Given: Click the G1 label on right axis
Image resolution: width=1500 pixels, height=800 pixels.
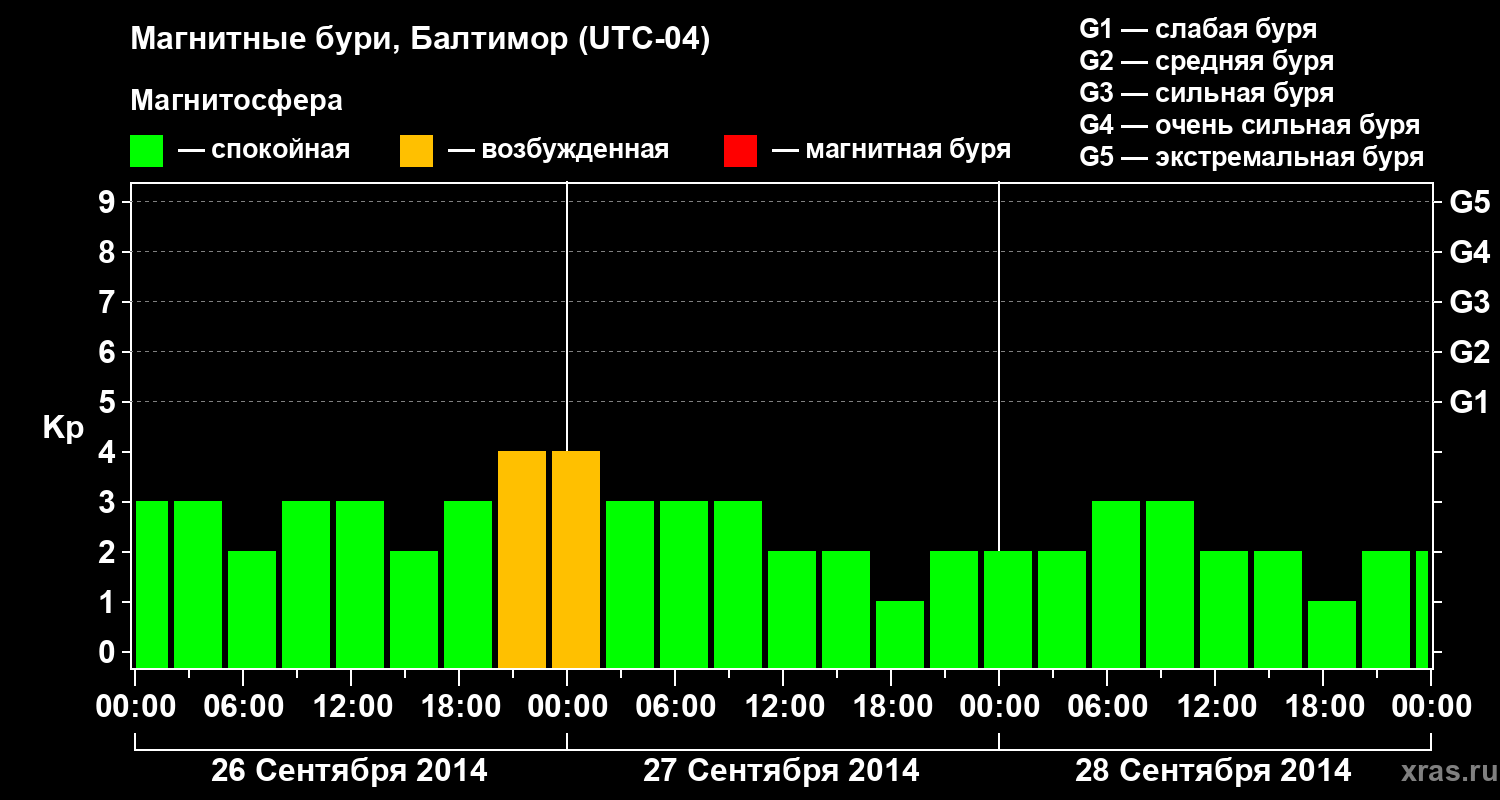Looking at the screenshot, I should coord(1469,402).
